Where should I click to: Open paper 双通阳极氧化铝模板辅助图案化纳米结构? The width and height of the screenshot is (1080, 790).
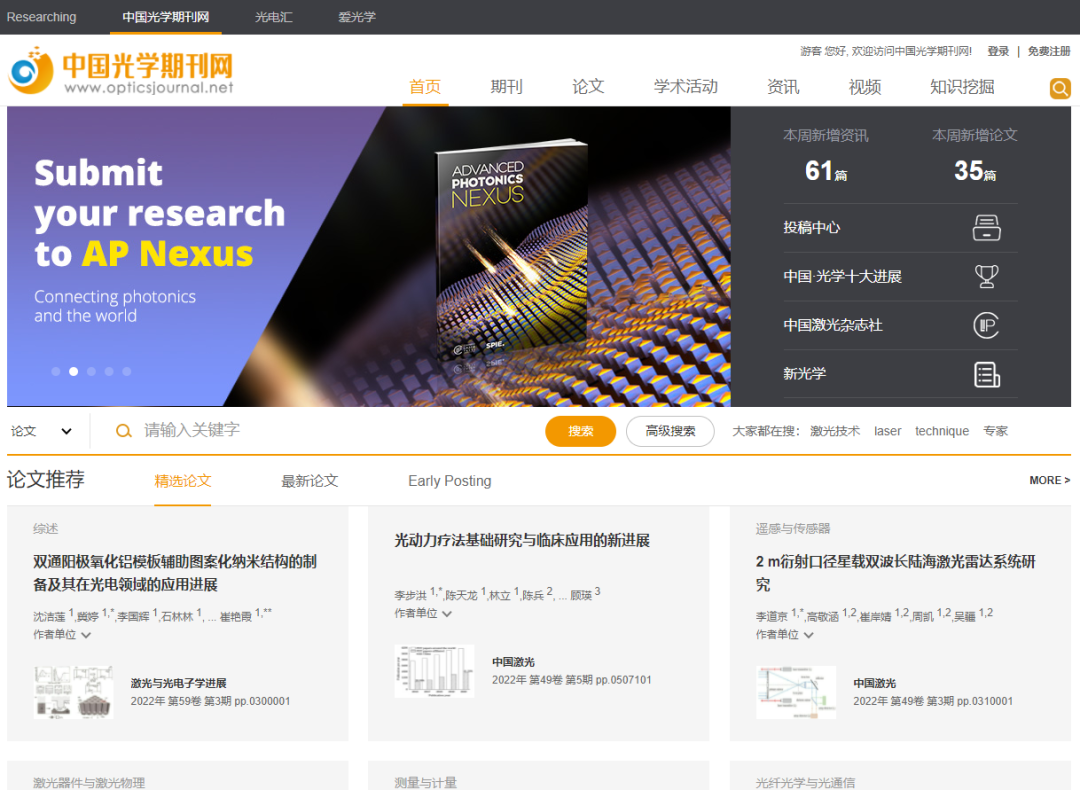[175, 573]
